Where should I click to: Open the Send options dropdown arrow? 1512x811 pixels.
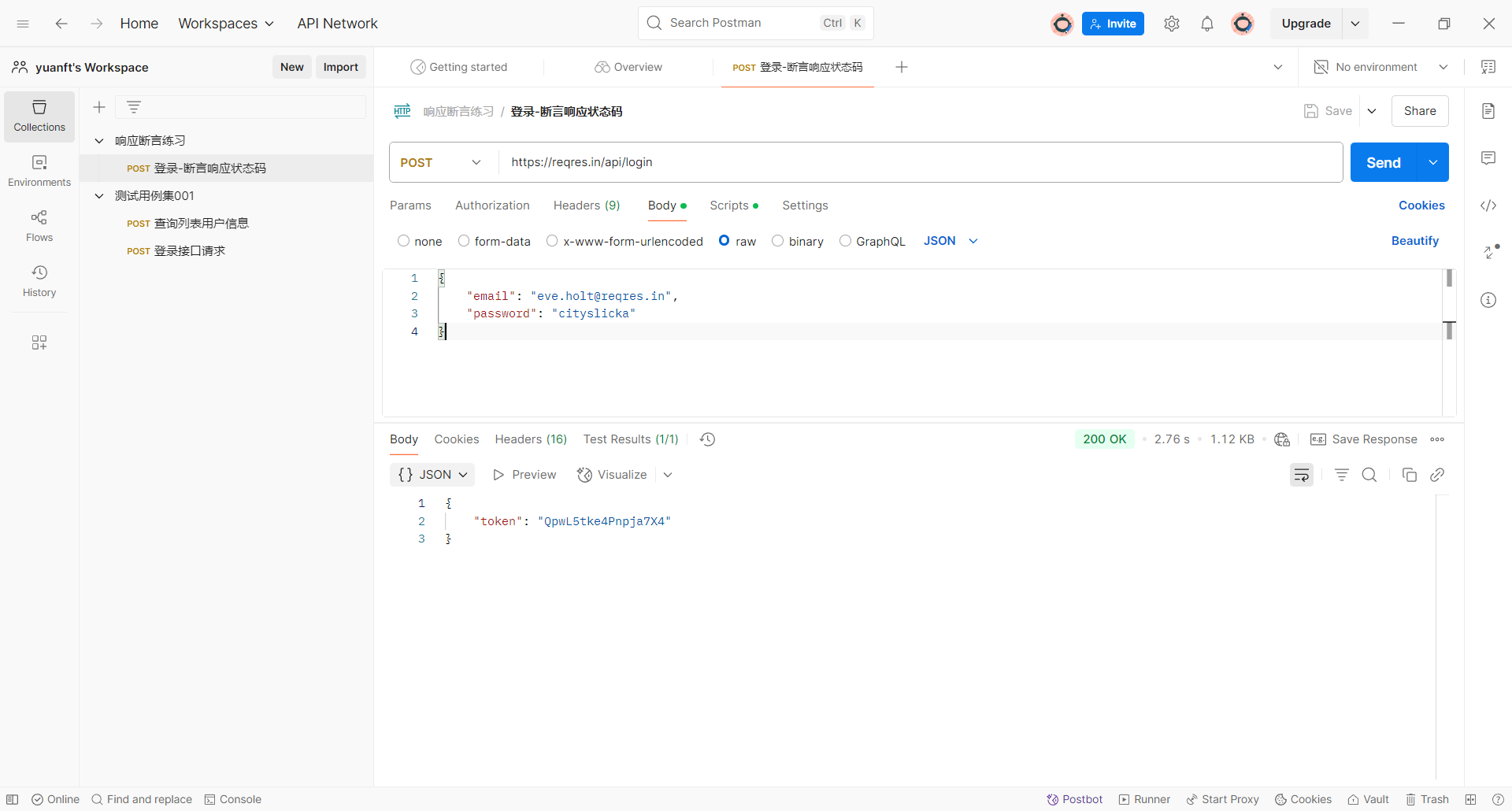1433,162
